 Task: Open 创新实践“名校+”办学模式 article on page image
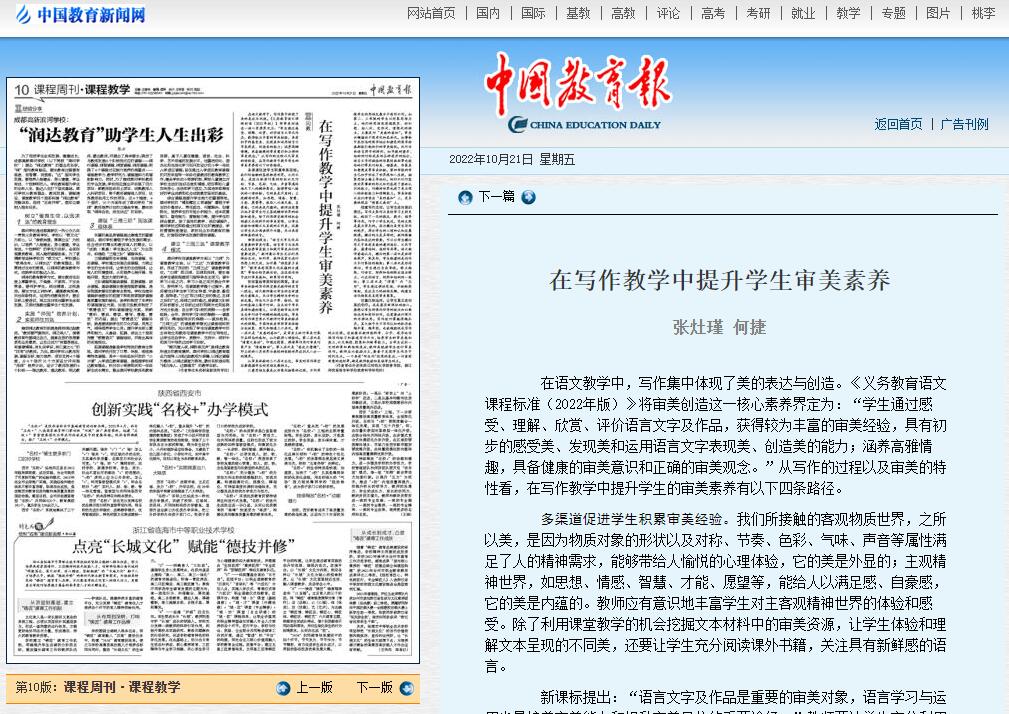coord(180,409)
